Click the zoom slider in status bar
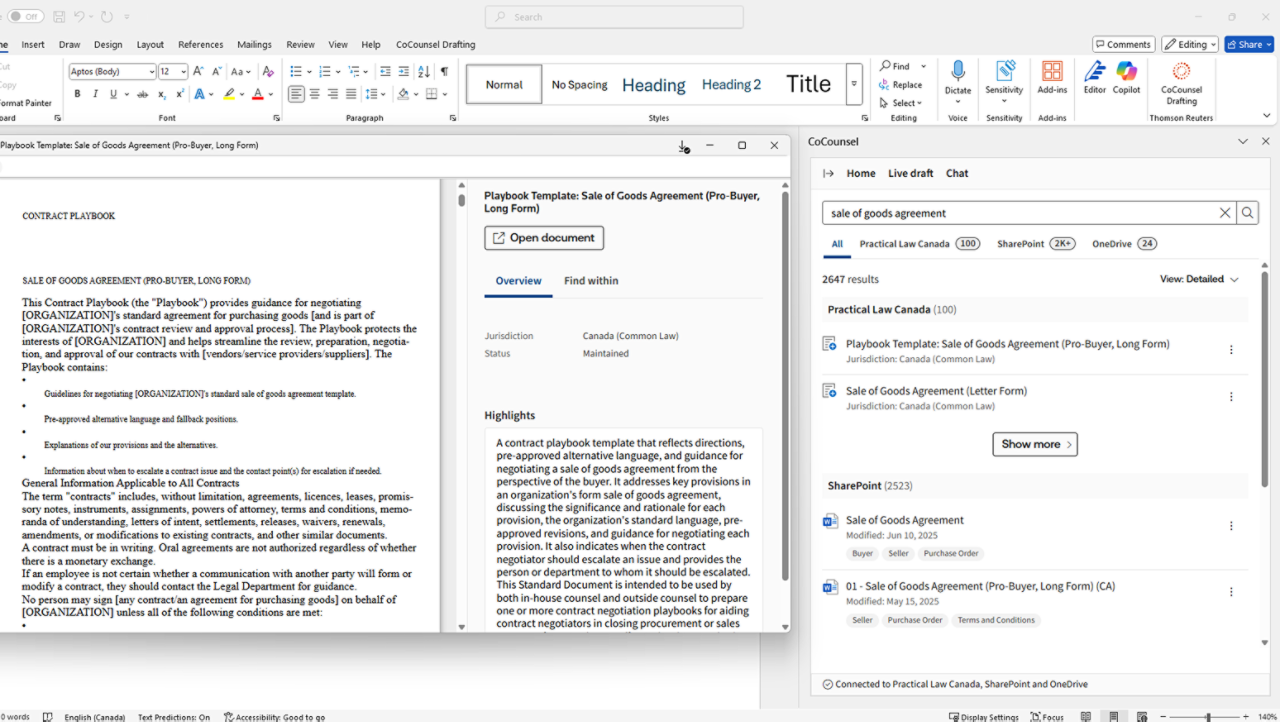Viewport: 1280px width, 722px height. [x=1208, y=717]
